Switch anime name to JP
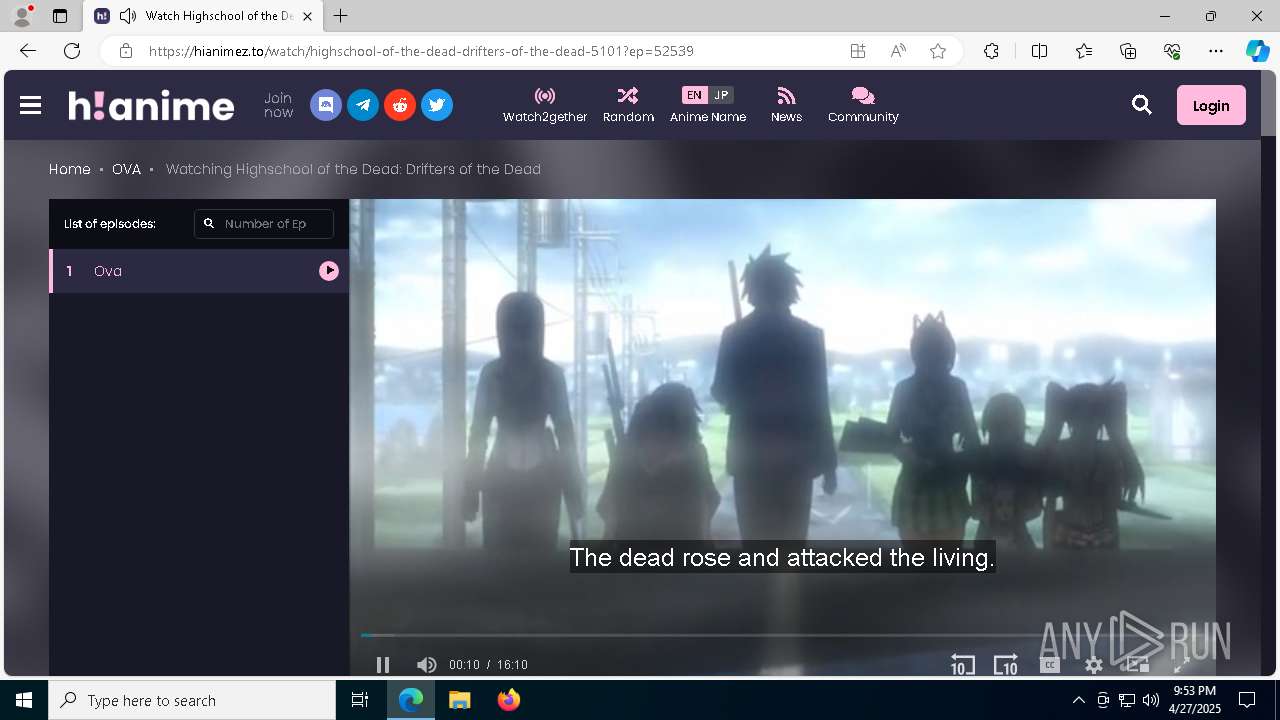The height and width of the screenshot is (720, 1280). [721, 95]
